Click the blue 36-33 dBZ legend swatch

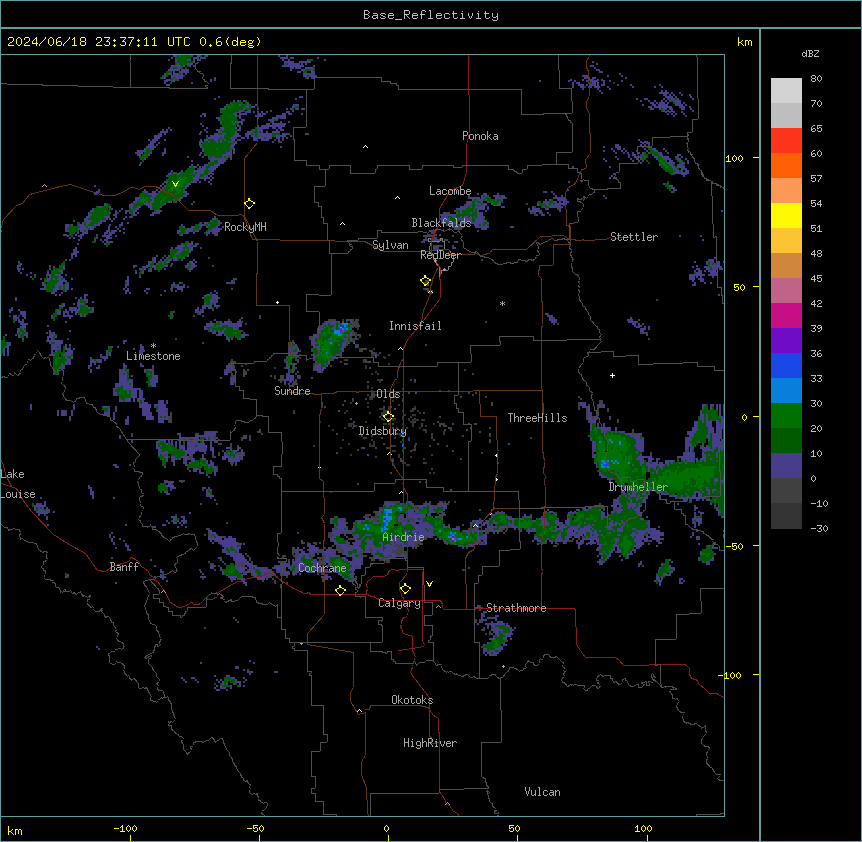click(786, 365)
